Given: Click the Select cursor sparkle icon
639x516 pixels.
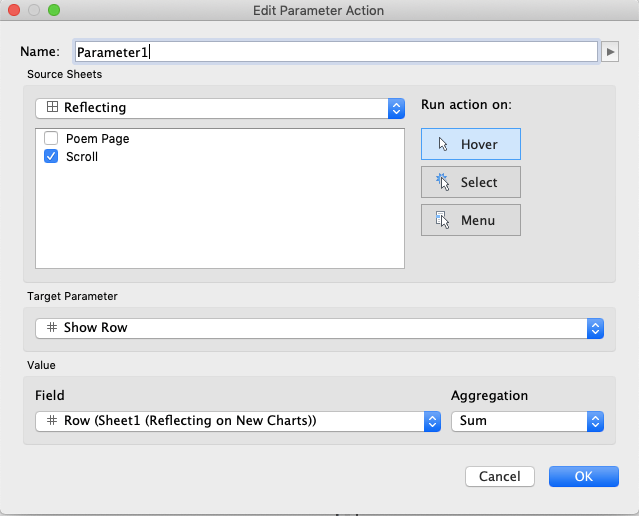Looking at the screenshot, I should pos(440,182).
